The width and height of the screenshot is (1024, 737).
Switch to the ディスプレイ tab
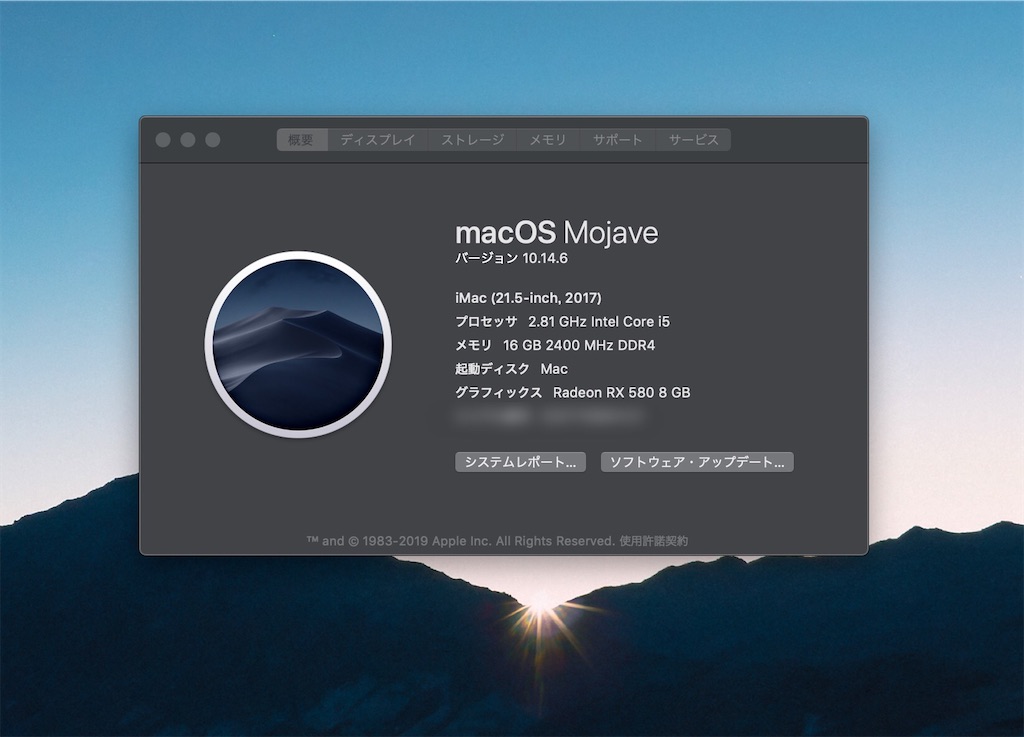click(x=377, y=140)
